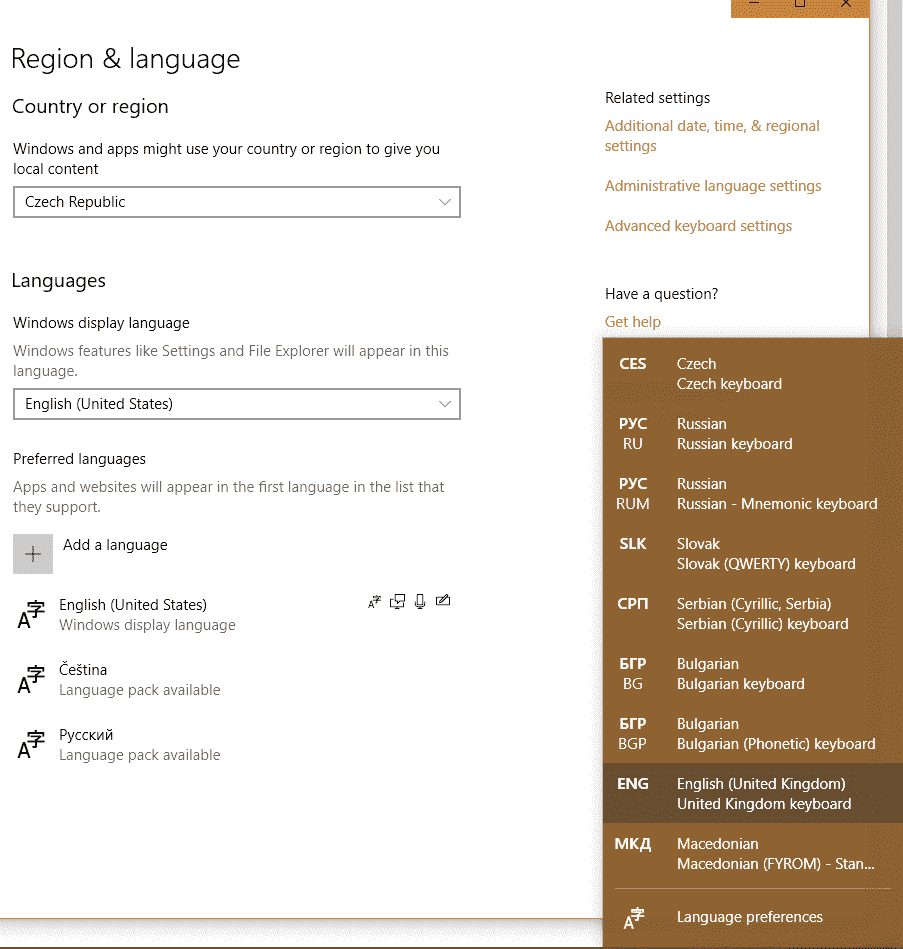Switch input to Russian Mnemonic keyboard
The width and height of the screenshot is (903, 949).
tap(753, 493)
